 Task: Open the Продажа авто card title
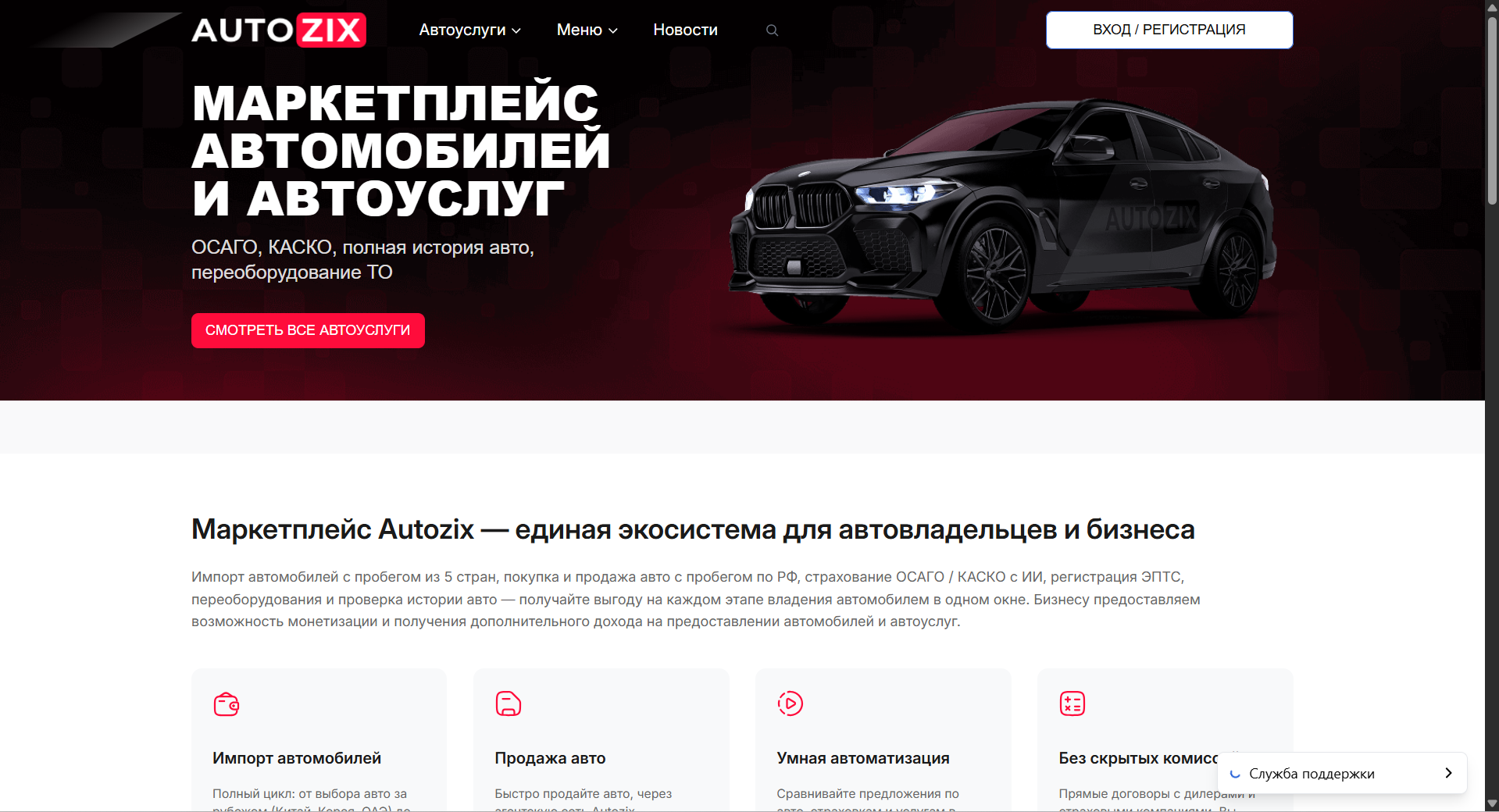(x=550, y=758)
